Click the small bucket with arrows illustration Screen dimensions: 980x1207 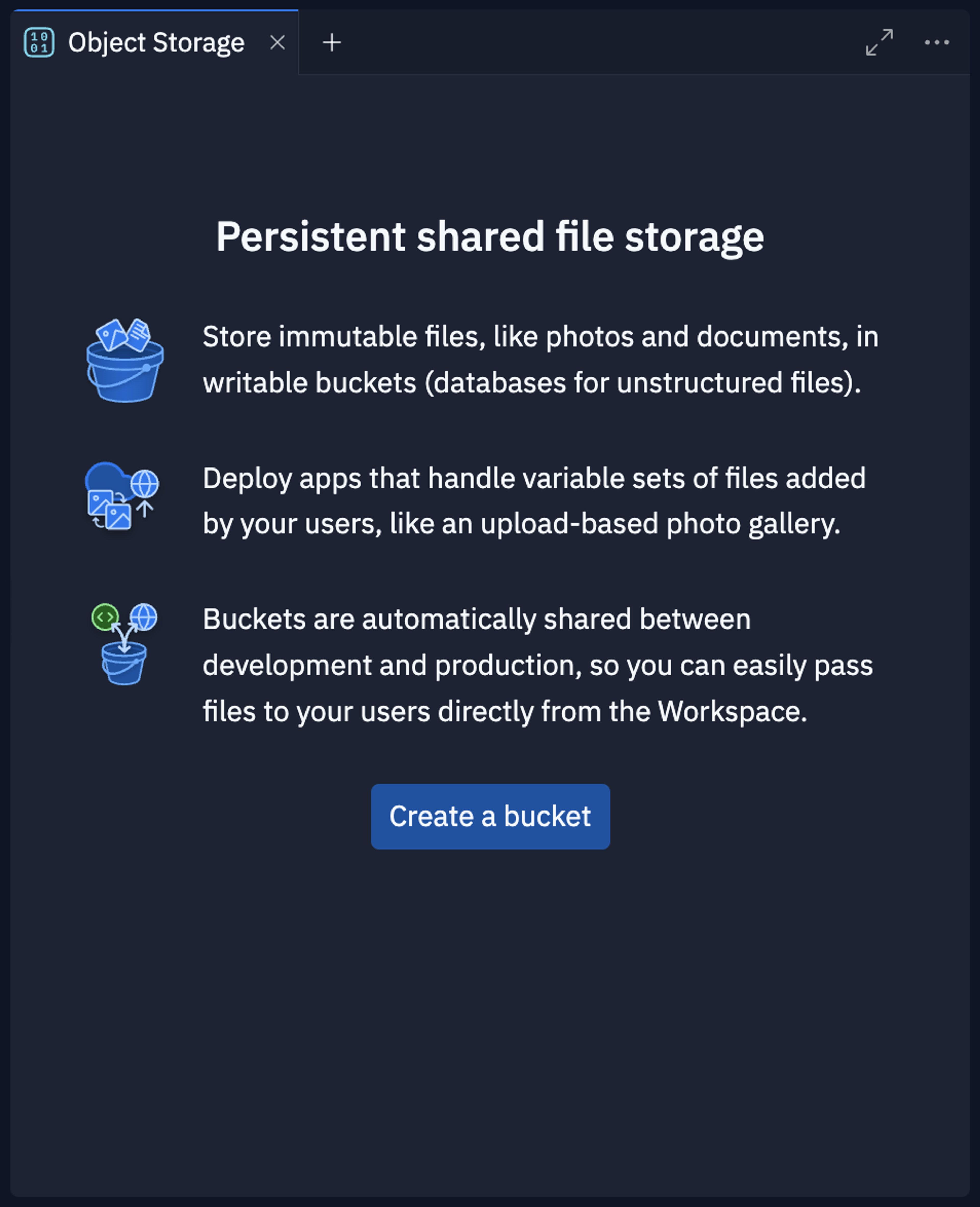coord(124,644)
